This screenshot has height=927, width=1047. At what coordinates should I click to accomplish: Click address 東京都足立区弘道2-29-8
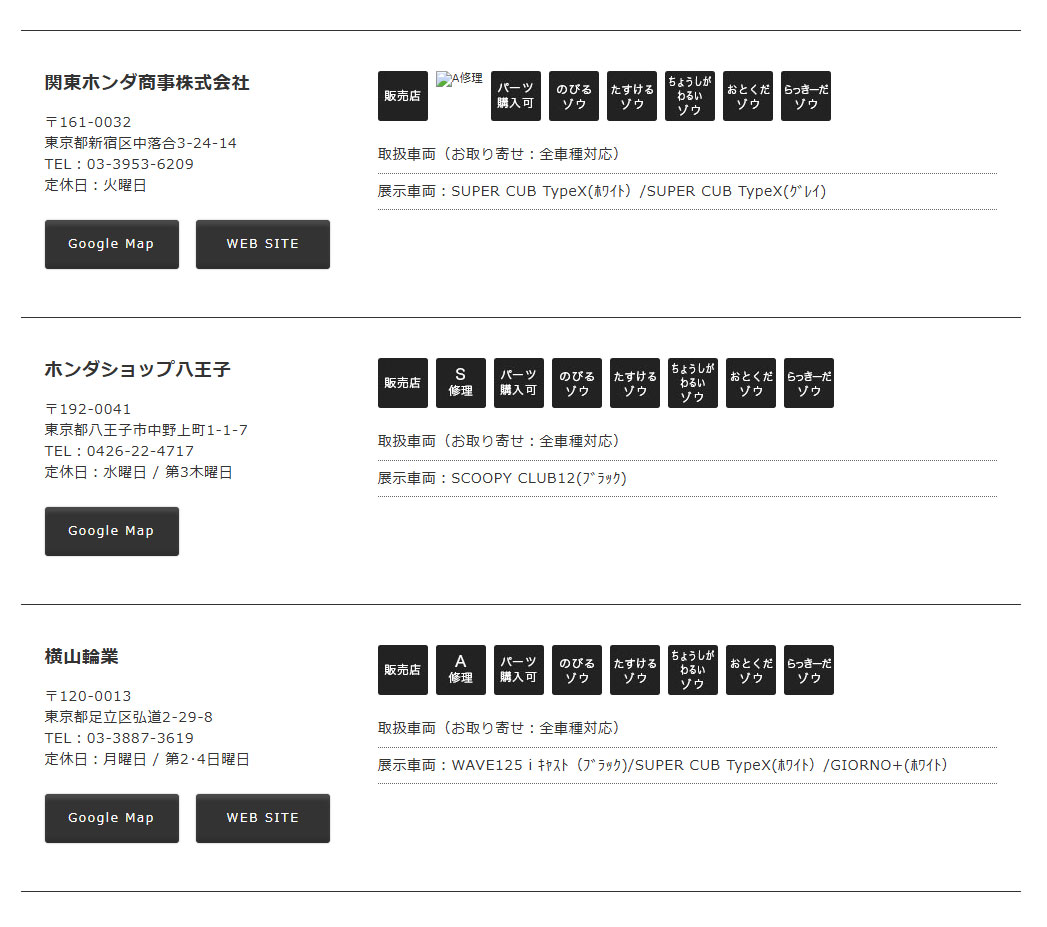[129, 717]
